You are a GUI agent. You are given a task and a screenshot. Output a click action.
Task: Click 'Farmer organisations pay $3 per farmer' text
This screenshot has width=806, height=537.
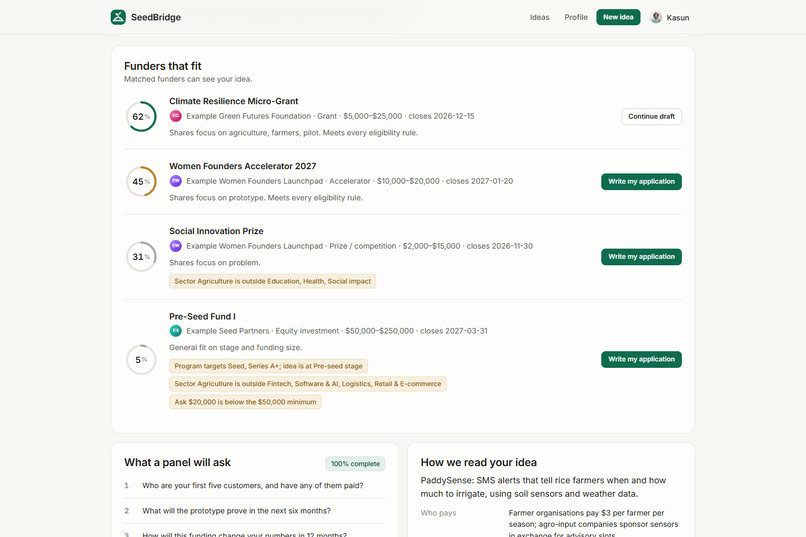click(x=593, y=524)
